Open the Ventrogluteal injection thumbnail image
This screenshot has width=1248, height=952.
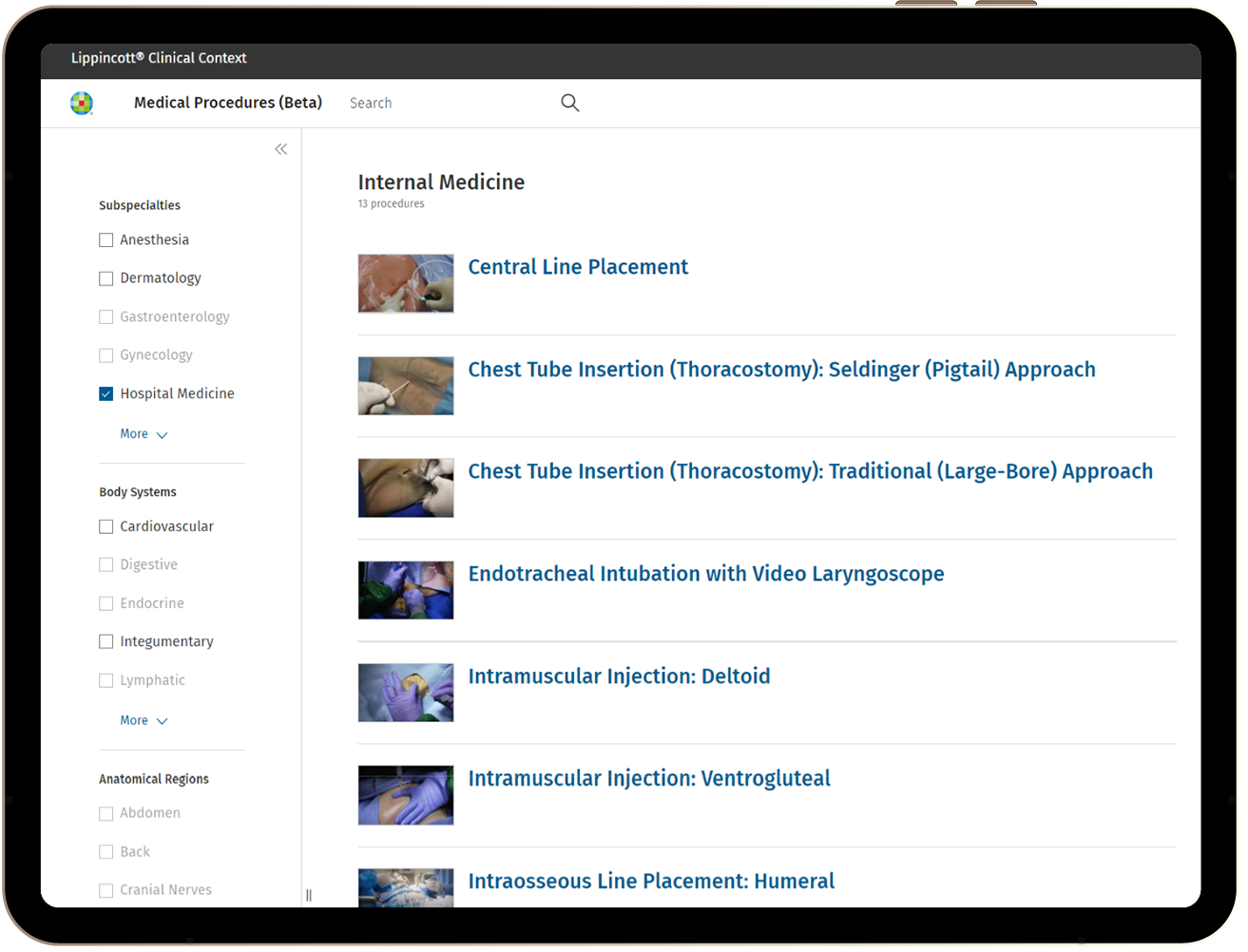click(406, 795)
